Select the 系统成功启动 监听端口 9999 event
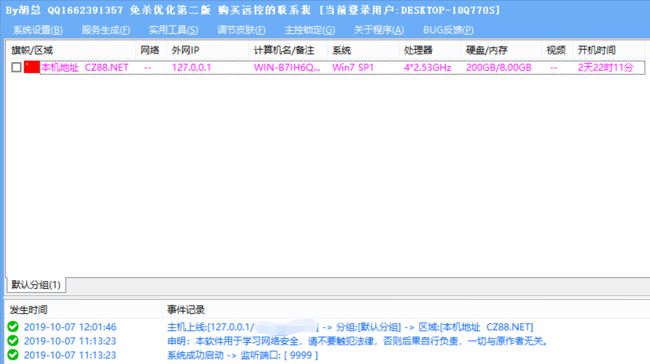 243,355
